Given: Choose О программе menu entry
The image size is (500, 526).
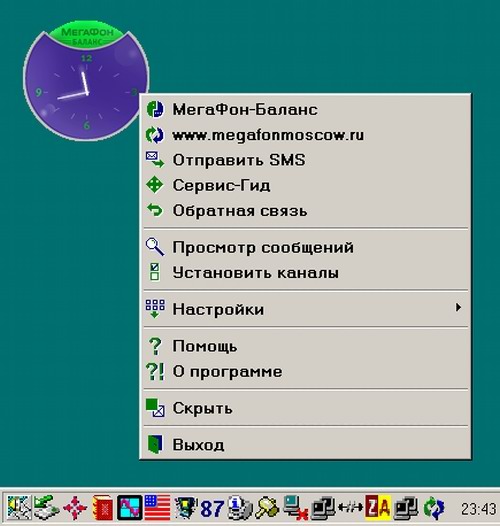Looking at the screenshot, I should [305, 371].
